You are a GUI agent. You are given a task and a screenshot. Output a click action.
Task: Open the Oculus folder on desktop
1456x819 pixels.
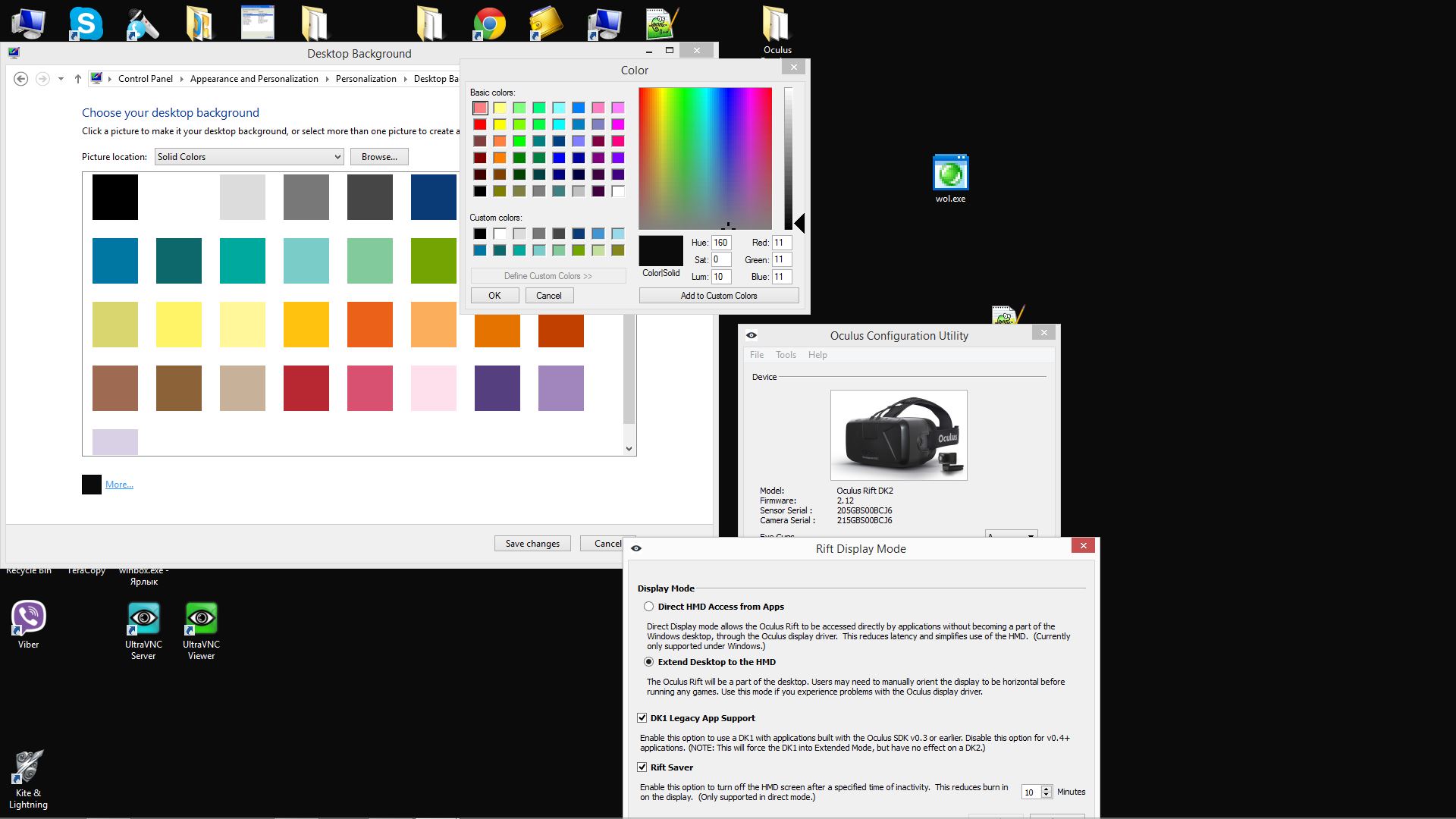click(777, 30)
